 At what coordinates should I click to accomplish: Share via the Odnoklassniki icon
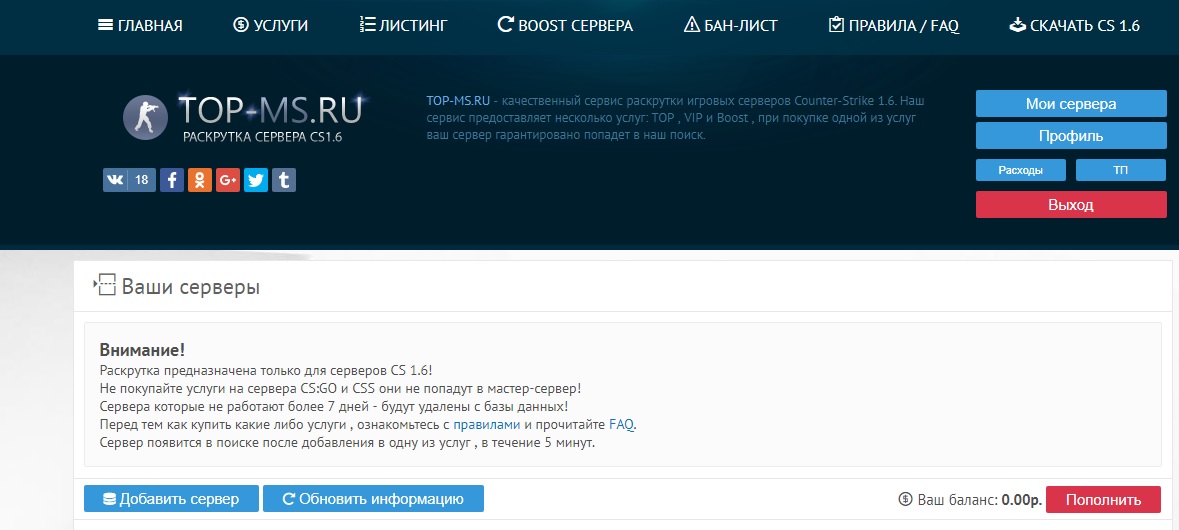click(x=200, y=180)
